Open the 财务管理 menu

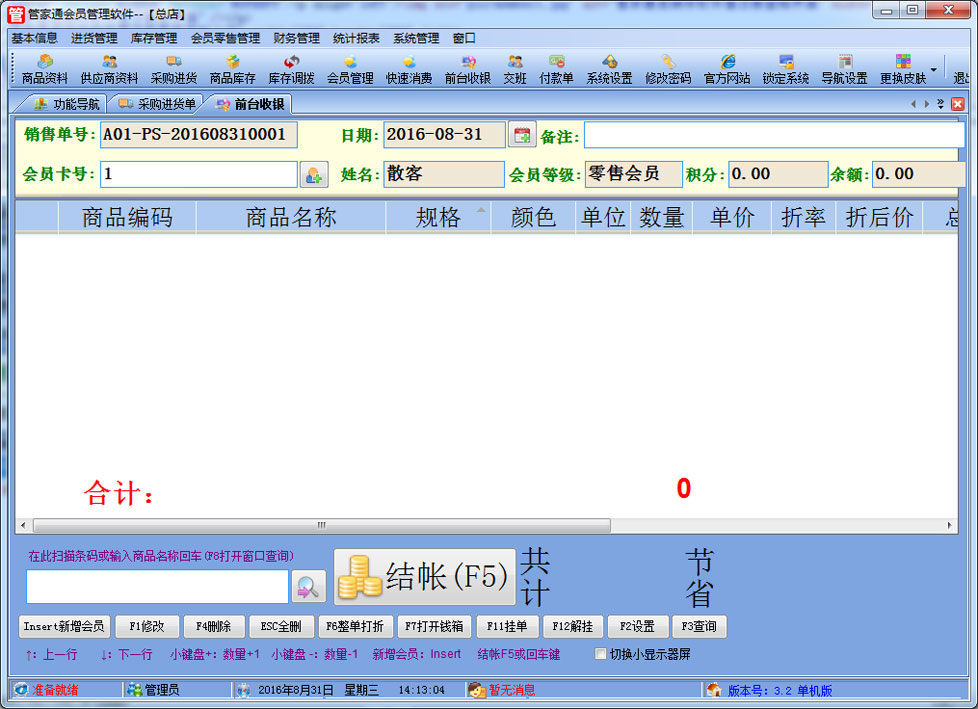tap(296, 38)
